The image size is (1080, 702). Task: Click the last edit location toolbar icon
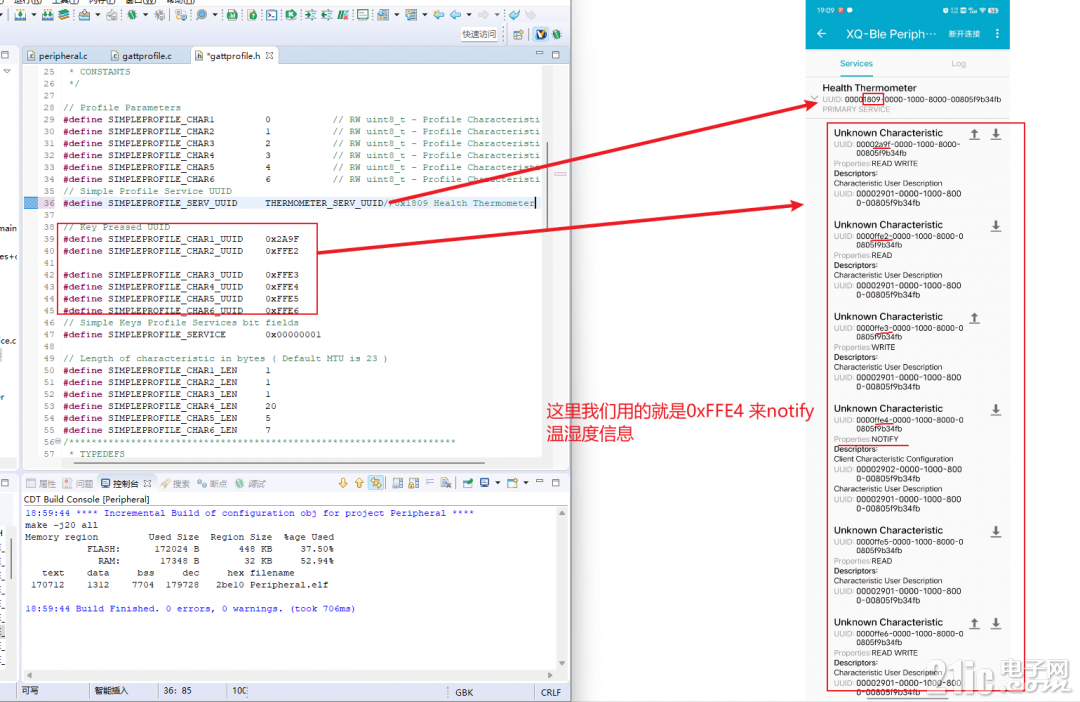click(439, 14)
